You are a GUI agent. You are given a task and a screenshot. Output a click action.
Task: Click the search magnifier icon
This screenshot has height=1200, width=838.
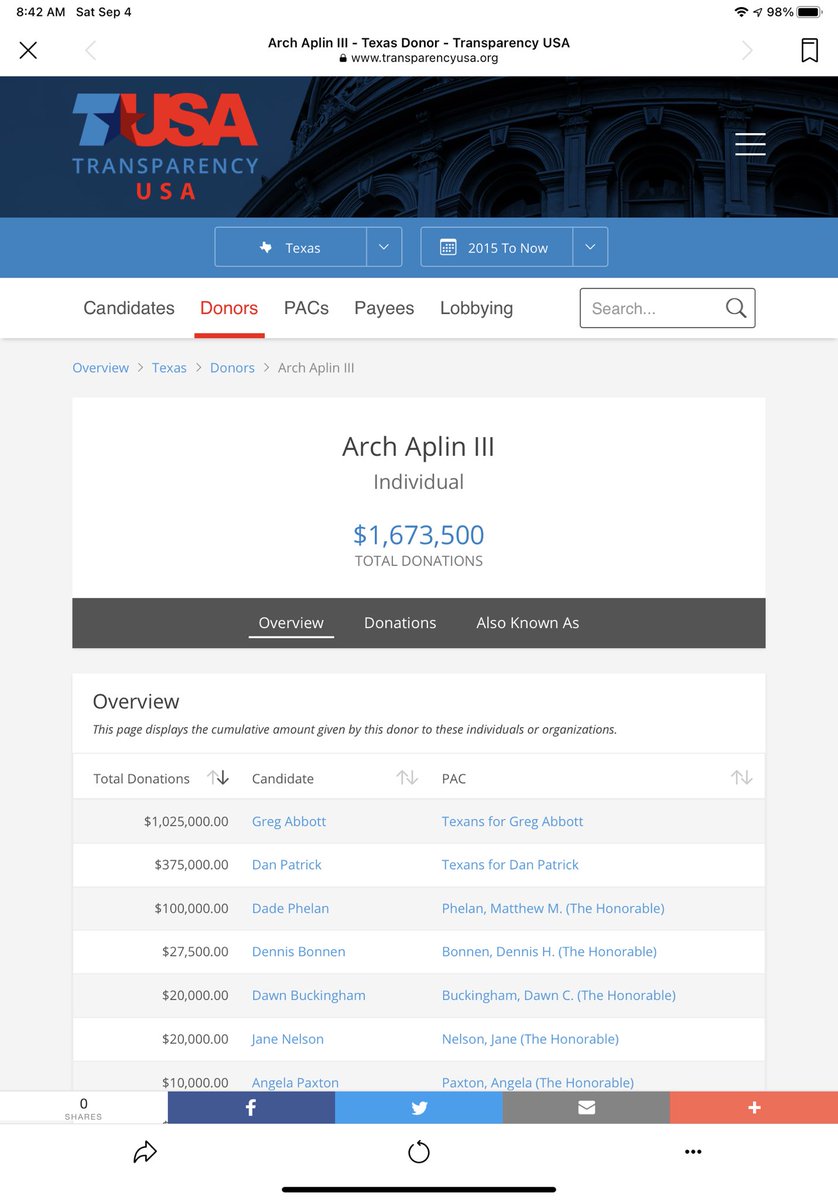point(736,308)
